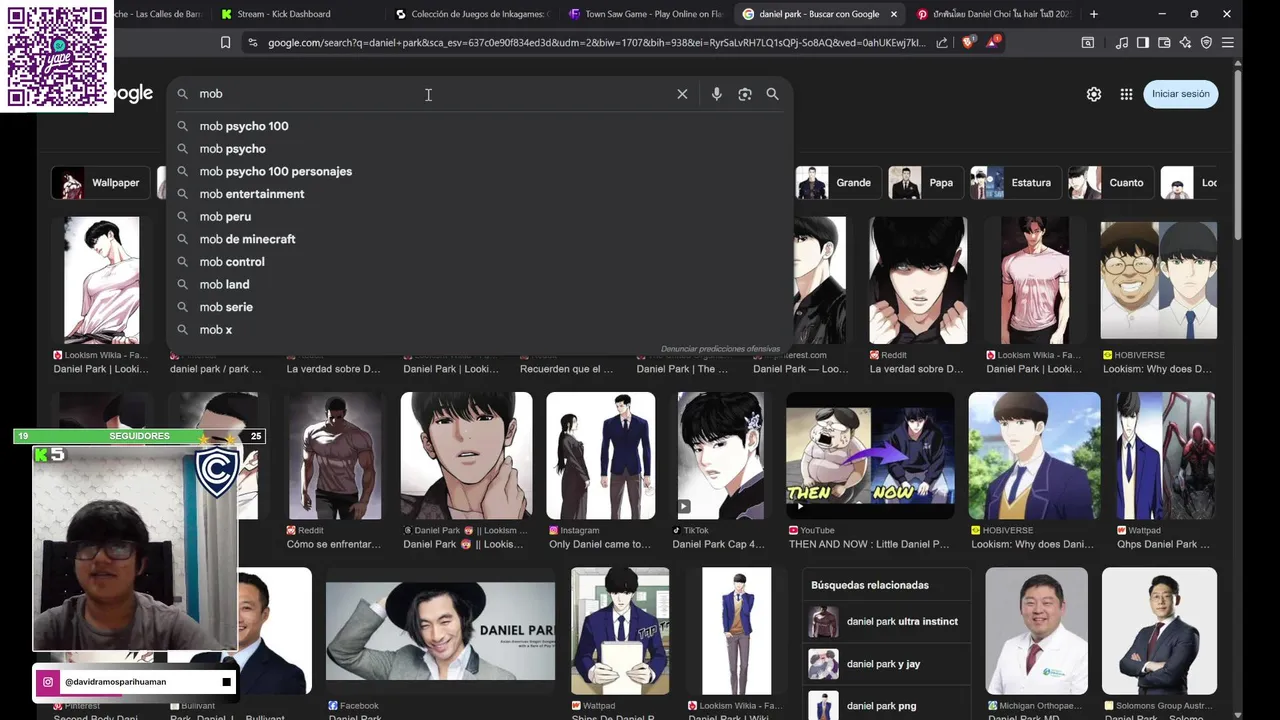Switch to the Town Saw Game tab
1280x720 pixels.
pos(646,14)
